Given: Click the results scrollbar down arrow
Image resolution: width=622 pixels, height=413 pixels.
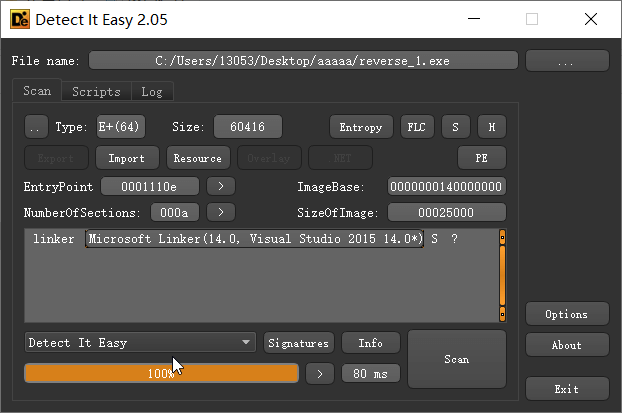Looking at the screenshot, I should click(x=502, y=314).
